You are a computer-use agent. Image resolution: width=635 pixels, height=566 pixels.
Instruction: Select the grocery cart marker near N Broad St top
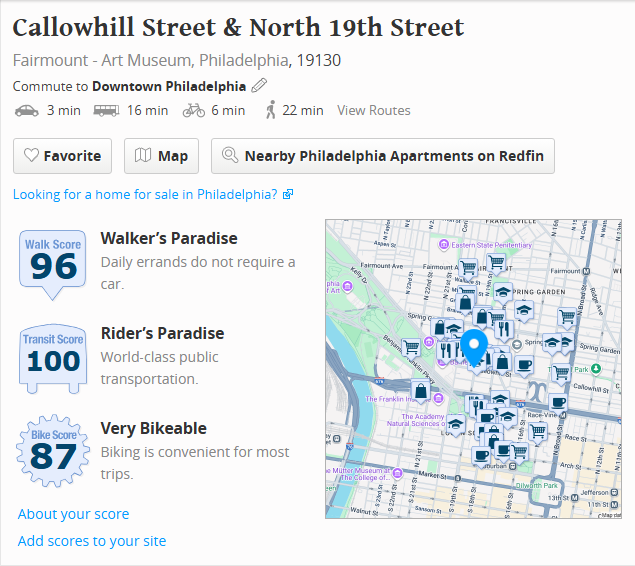coord(567,317)
